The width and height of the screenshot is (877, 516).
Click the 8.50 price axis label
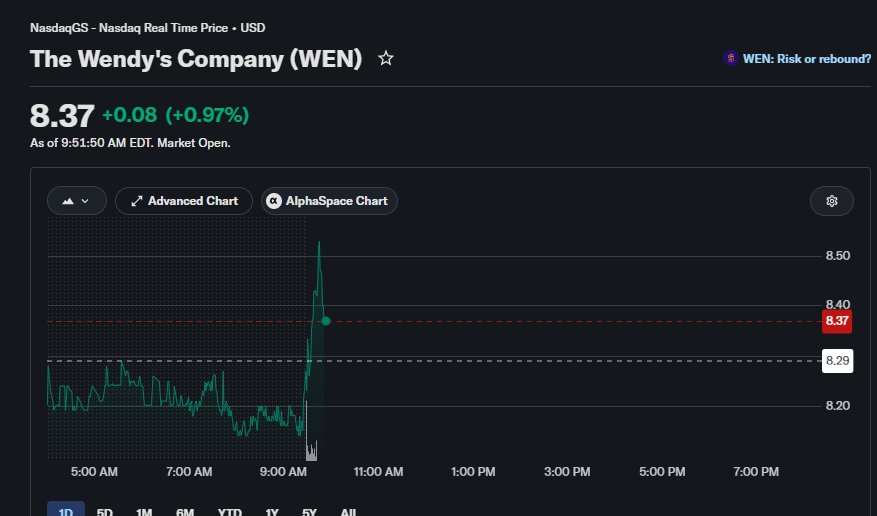838,255
